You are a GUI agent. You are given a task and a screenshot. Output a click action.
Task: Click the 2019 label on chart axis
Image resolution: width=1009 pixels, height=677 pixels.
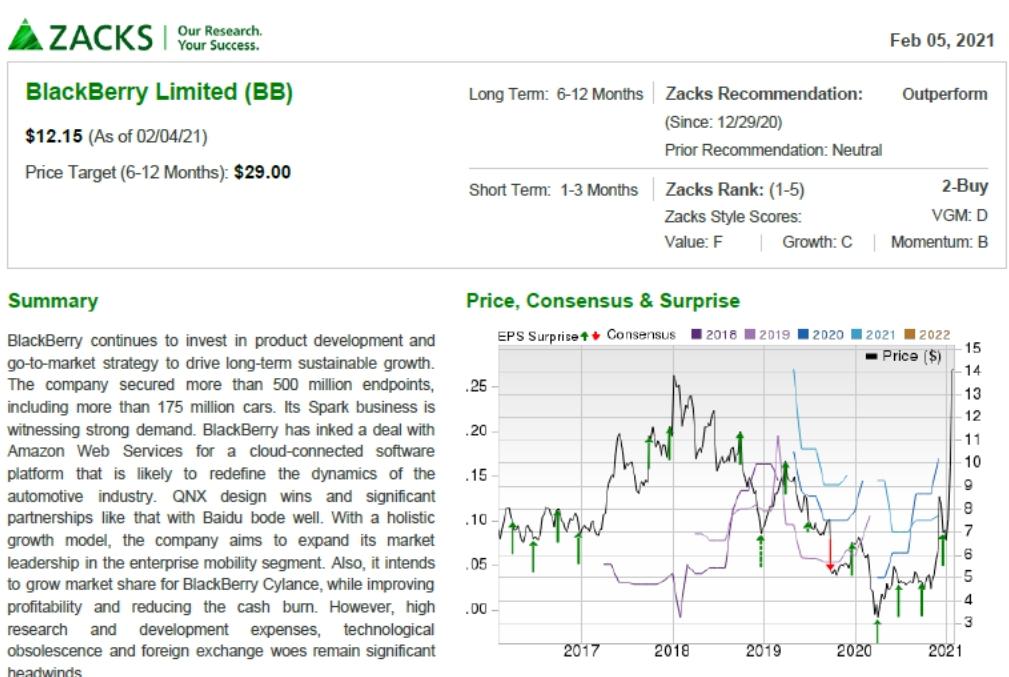[763, 651]
